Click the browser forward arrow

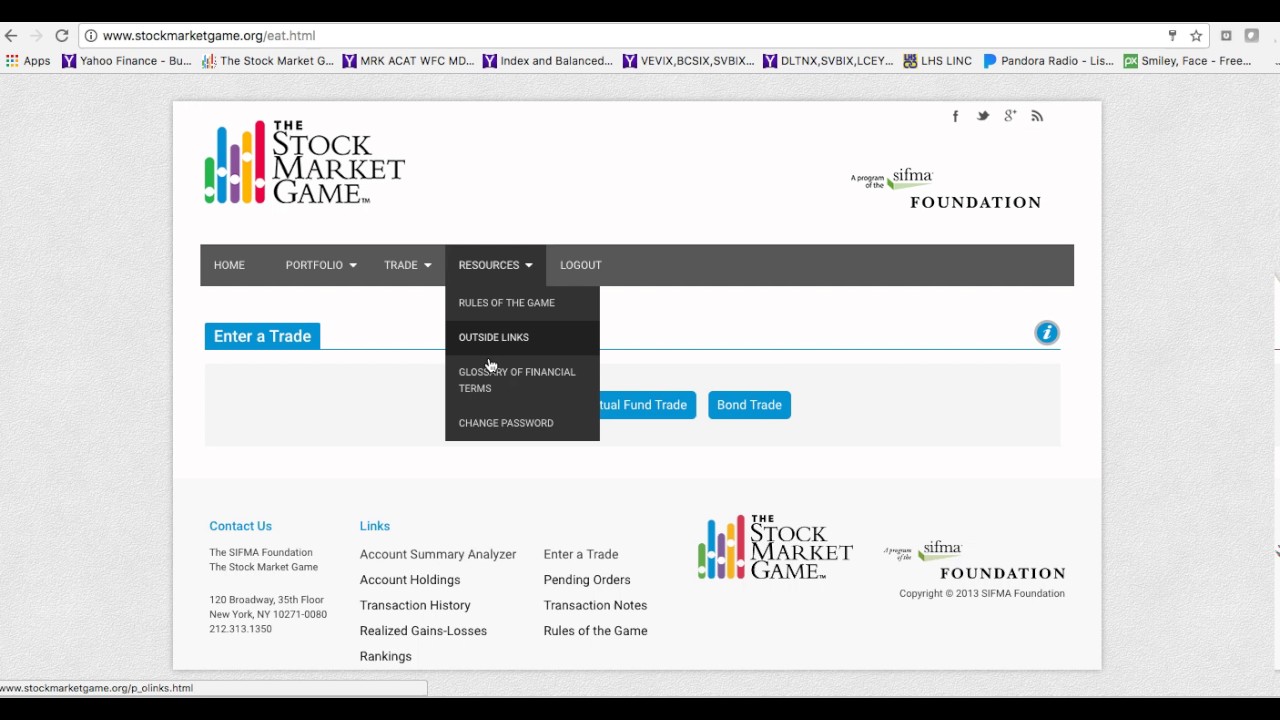pos(37,35)
